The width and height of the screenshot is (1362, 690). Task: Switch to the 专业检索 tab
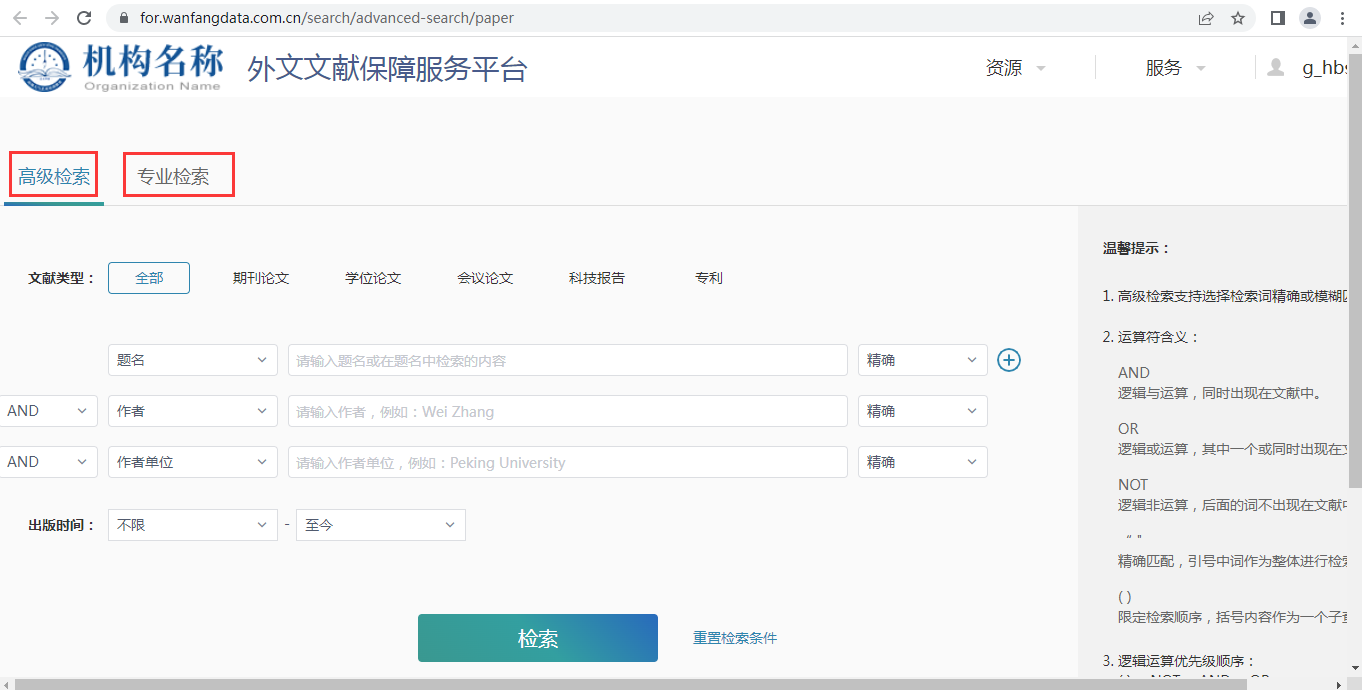tap(174, 177)
